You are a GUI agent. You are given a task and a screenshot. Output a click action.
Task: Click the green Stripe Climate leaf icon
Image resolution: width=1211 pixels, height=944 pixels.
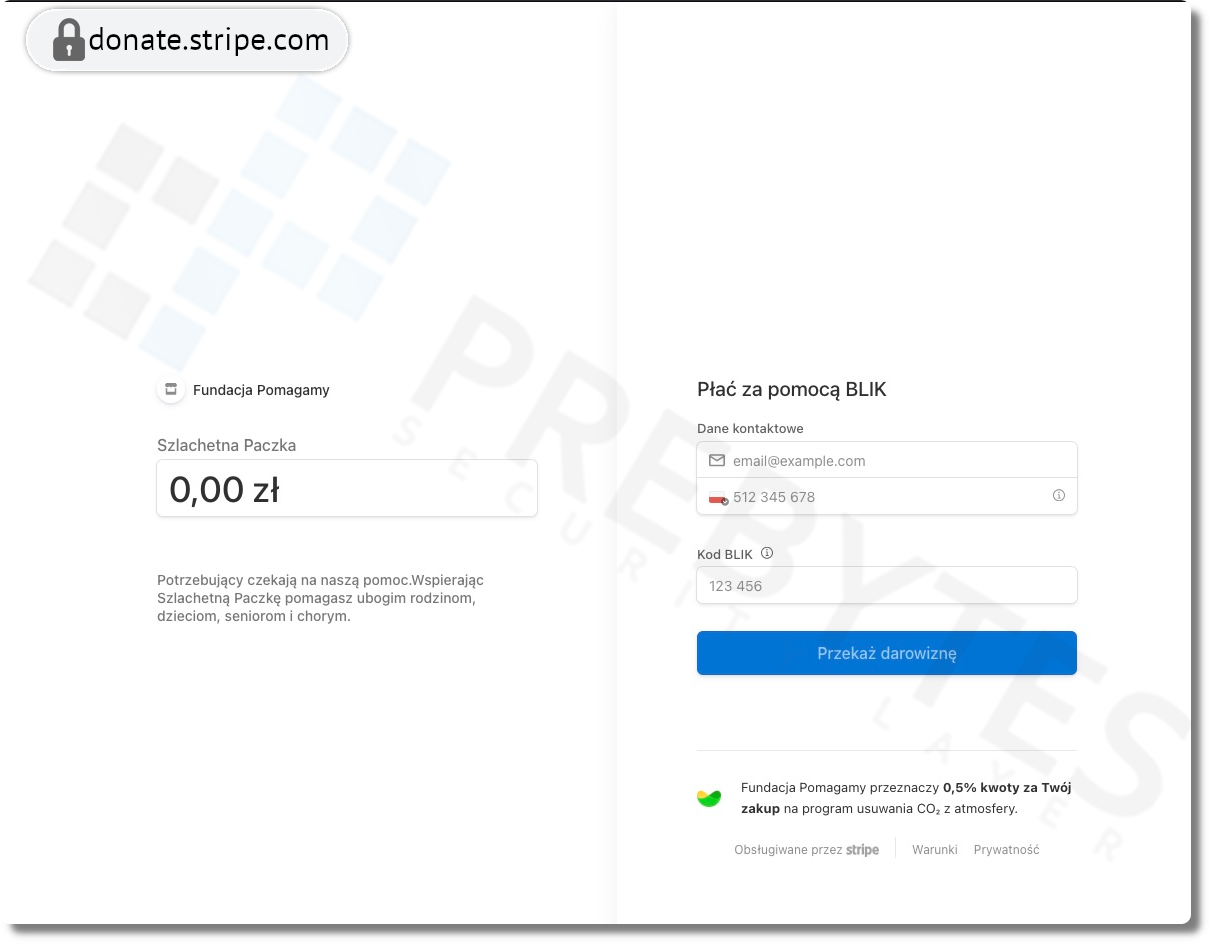tap(709, 798)
